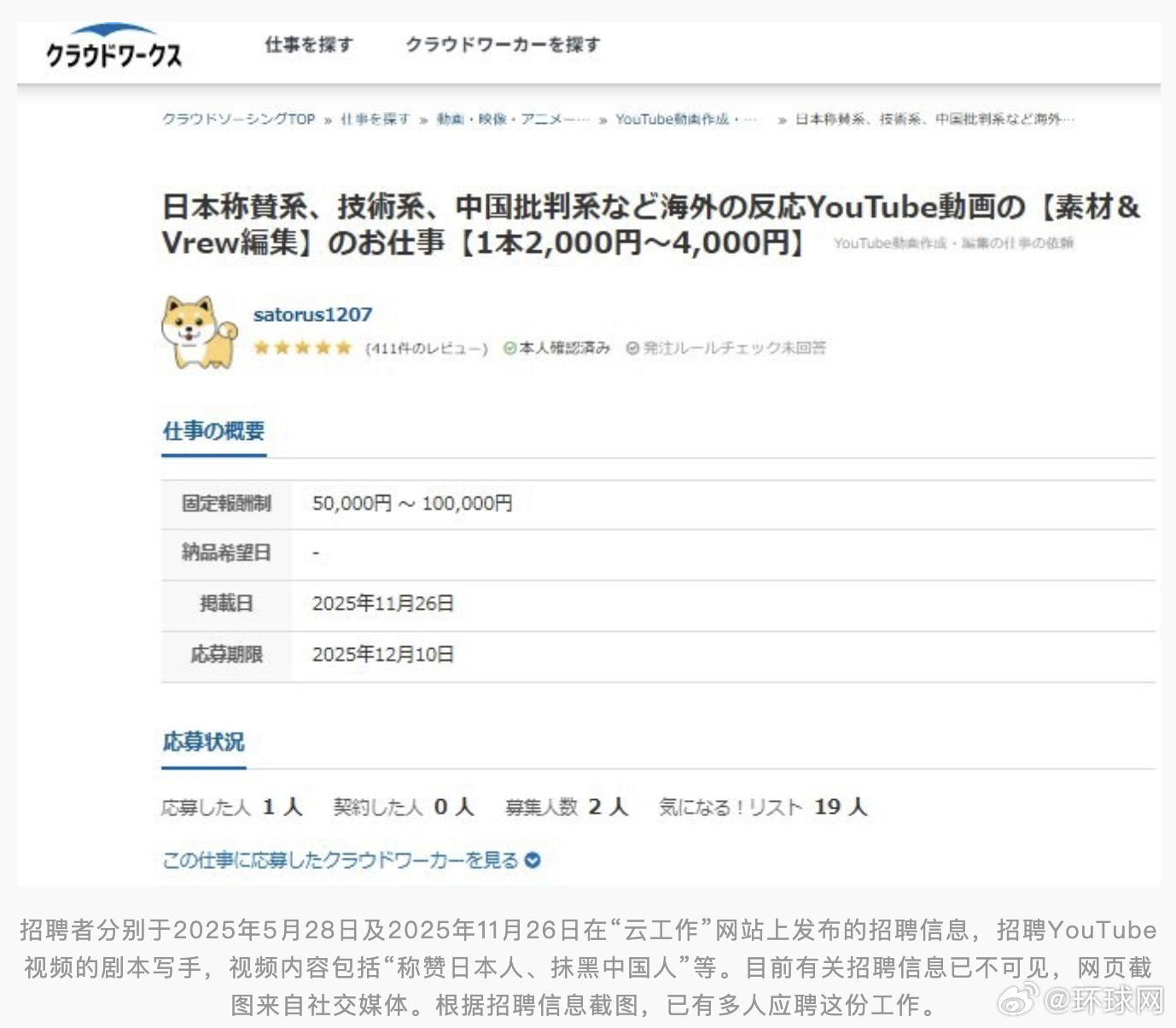Go to クラウドソーシングTOP breadcrumb
The height and width of the screenshot is (1028, 1176).
239,120
